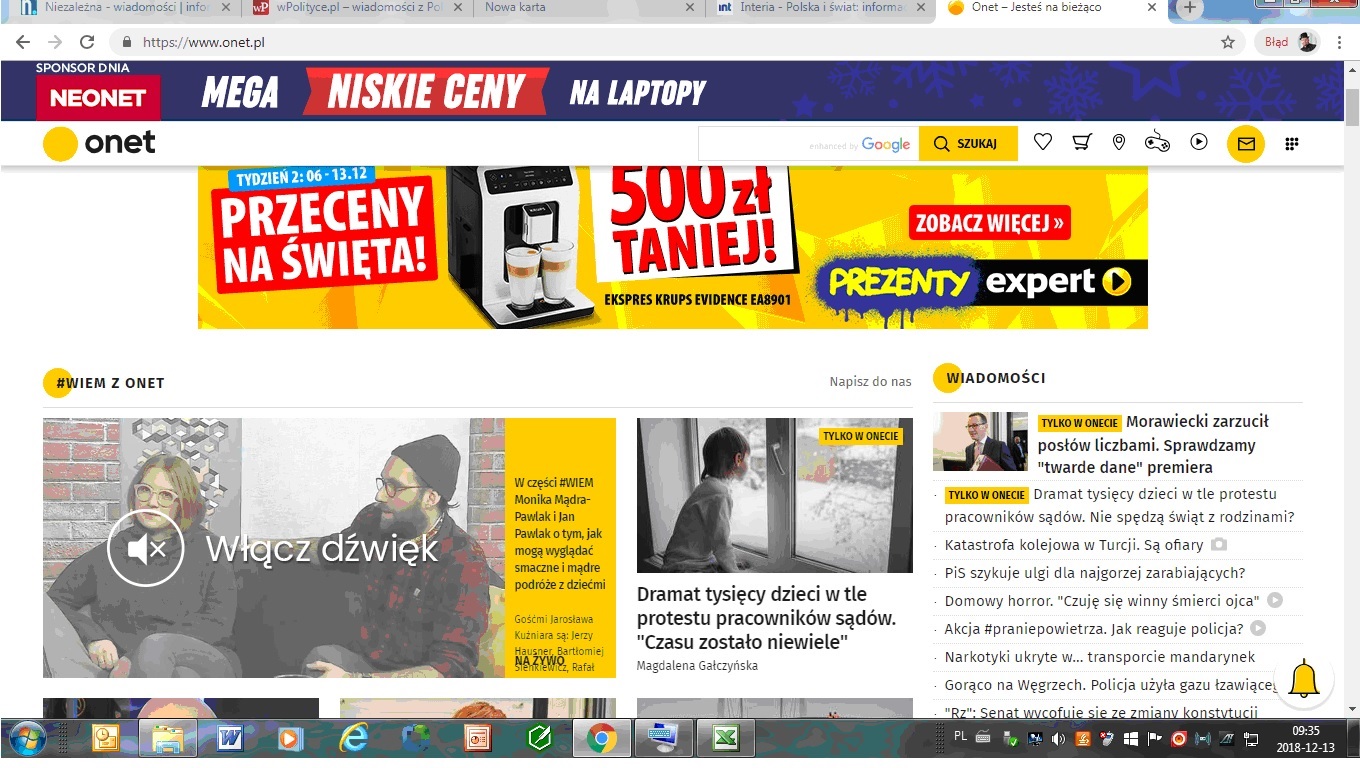1360x768 pixels.
Task: Open the game controller icon in Onet header
Action: tap(1157, 142)
